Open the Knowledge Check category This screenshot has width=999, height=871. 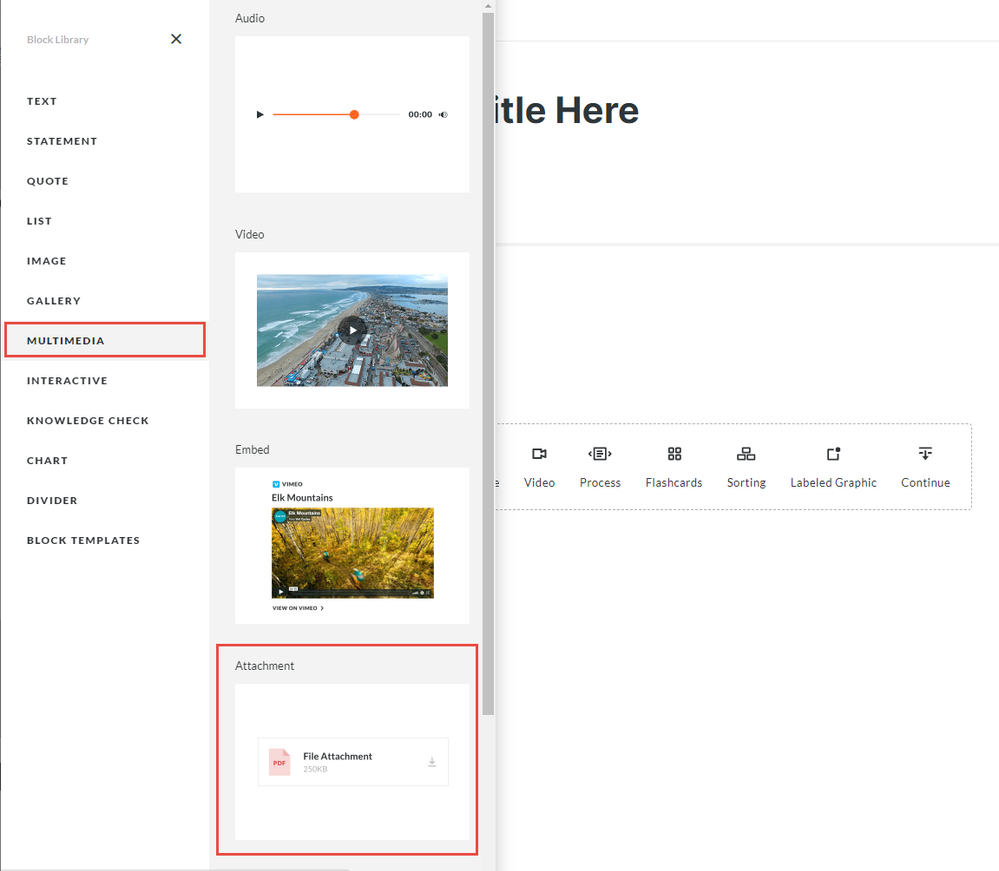tap(88, 421)
